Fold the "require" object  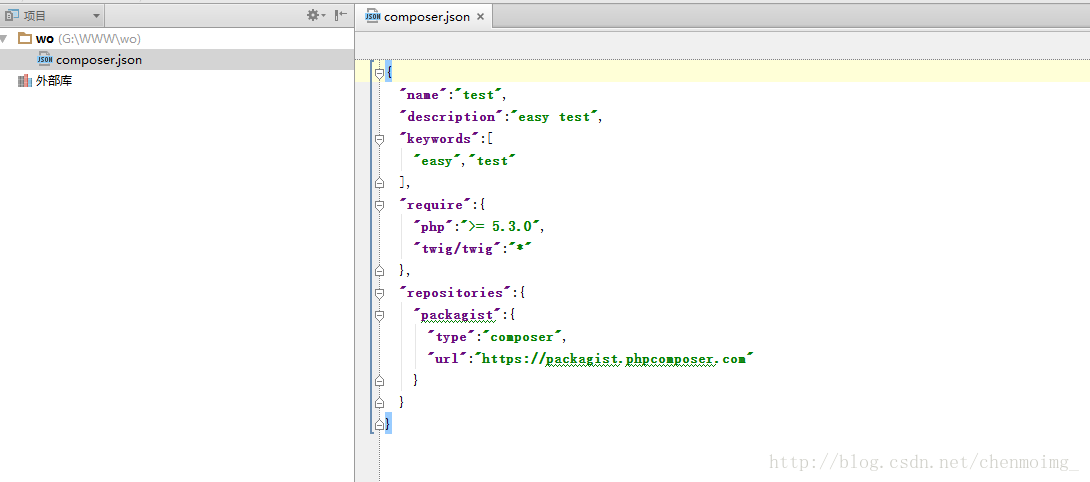pyautogui.click(x=379, y=205)
